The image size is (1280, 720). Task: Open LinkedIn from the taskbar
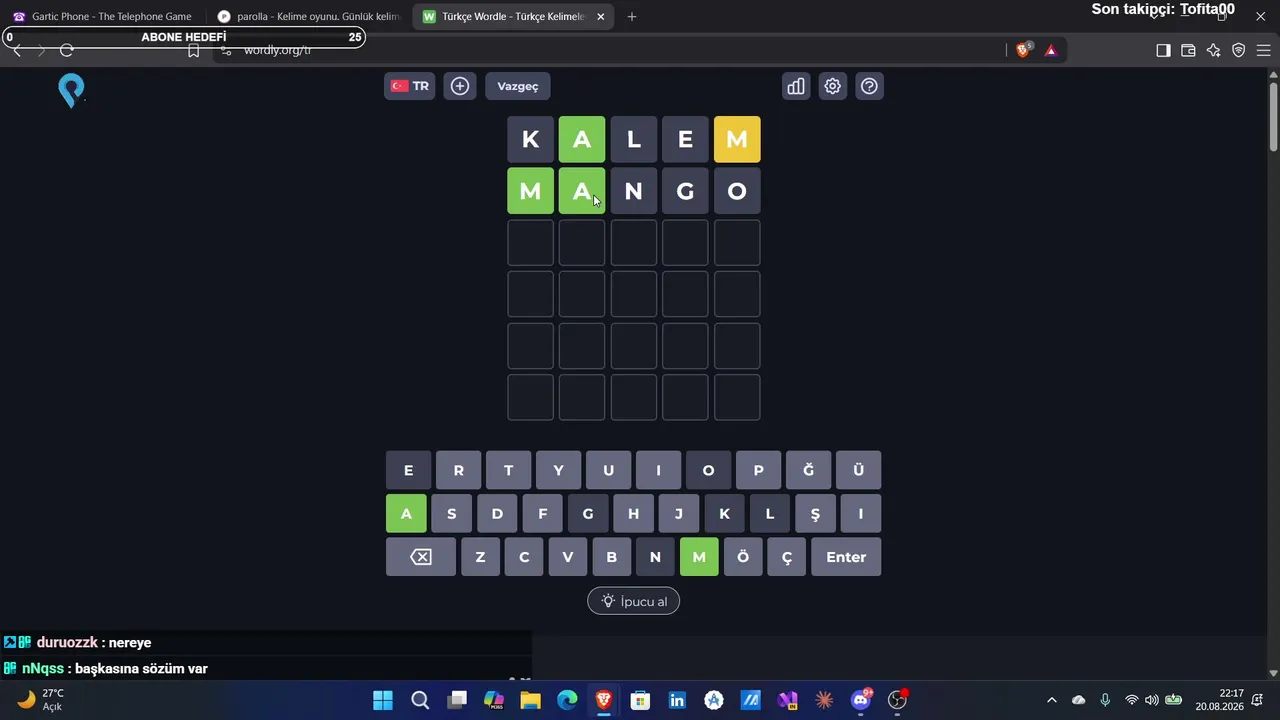pyautogui.click(x=677, y=700)
